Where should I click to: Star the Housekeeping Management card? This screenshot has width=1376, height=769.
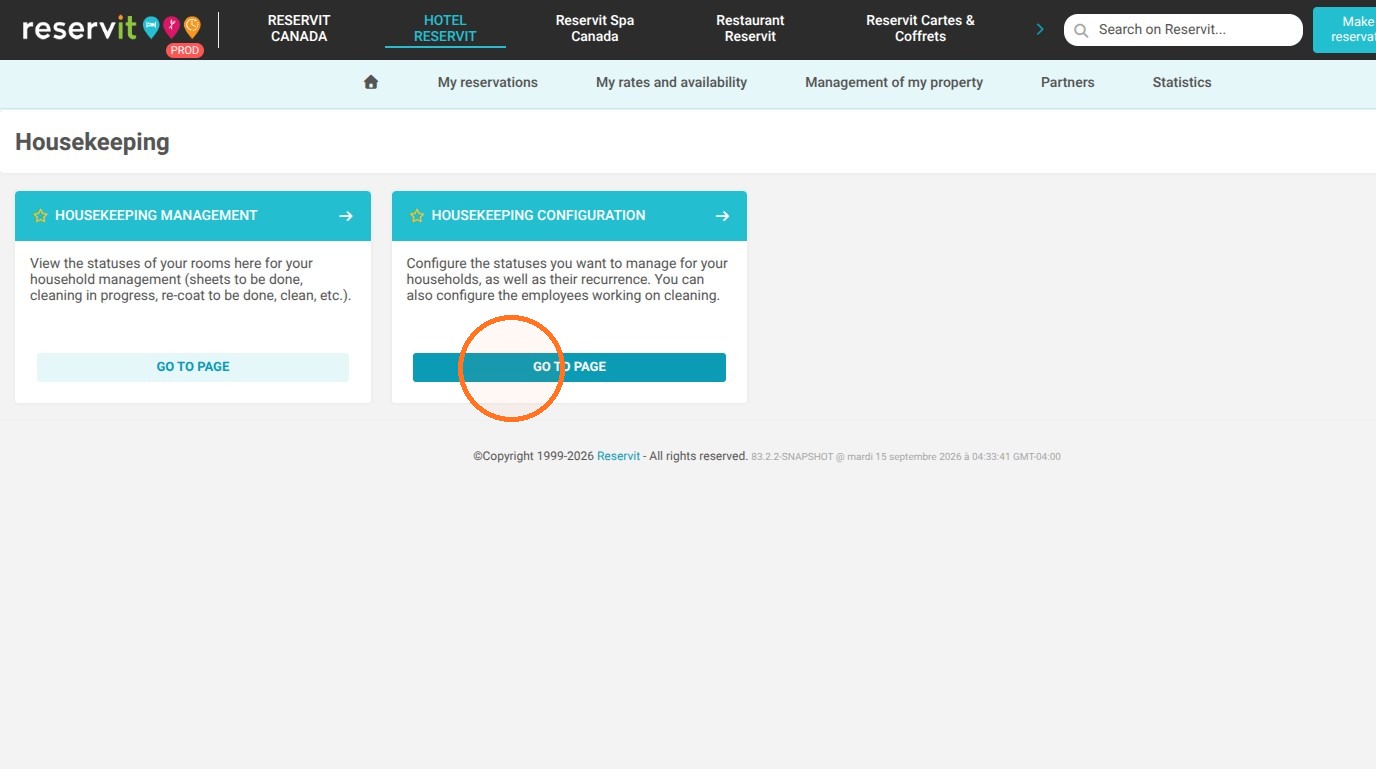(x=40, y=216)
